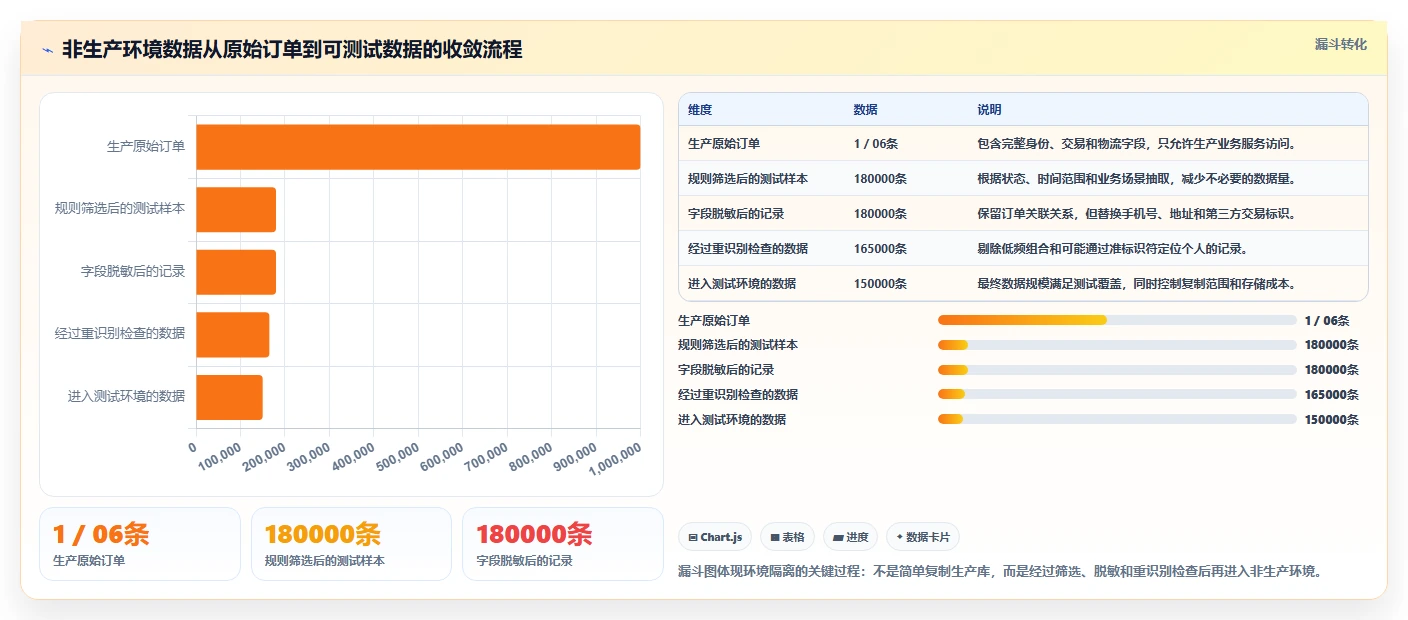1408x620 pixels.
Task: Click the 1 / 06条 value in table
Action: click(x=876, y=143)
